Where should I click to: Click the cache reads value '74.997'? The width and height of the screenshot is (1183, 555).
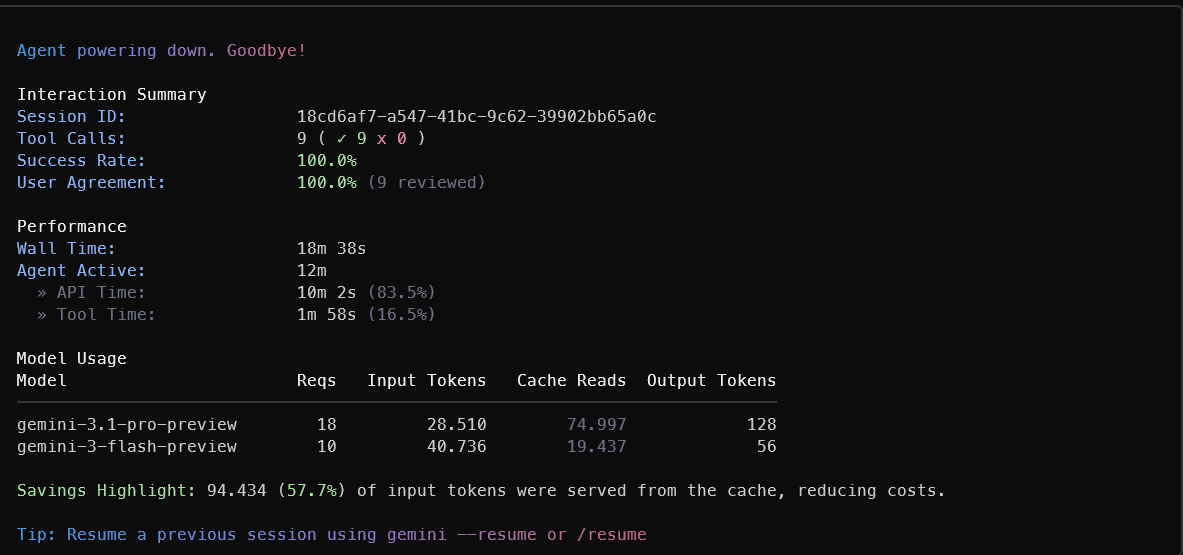point(597,425)
